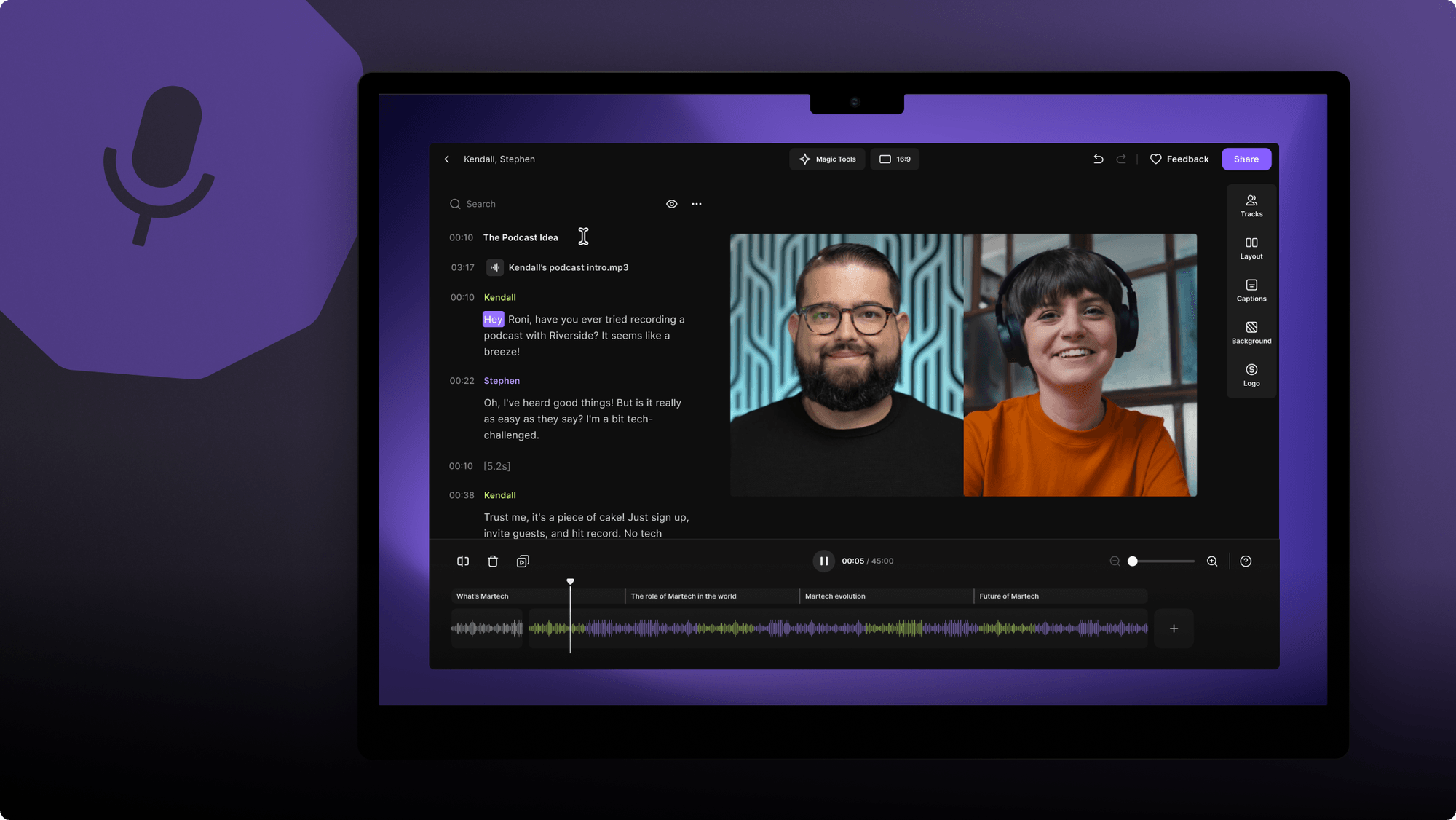Open the Background panel
The image size is (1456, 820).
tap(1251, 333)
